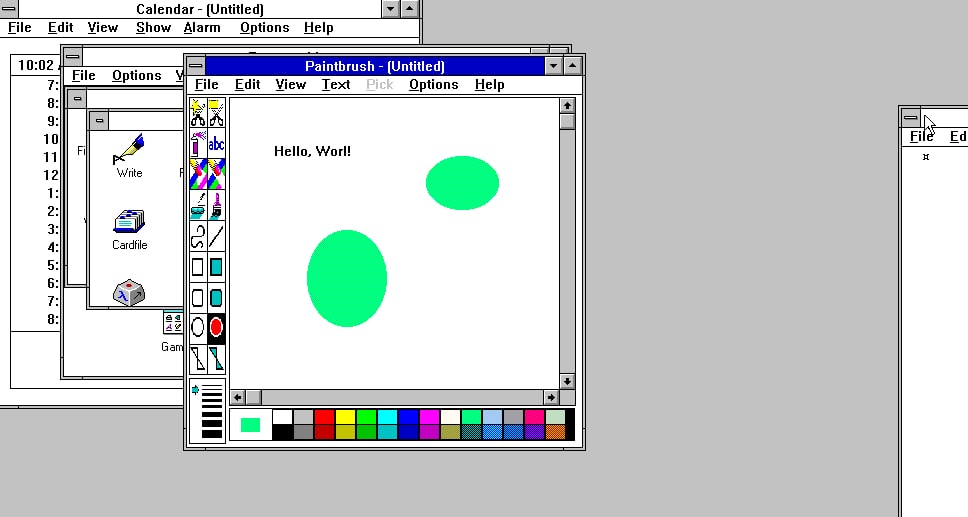The image size is (968, 517).
Task: Select the Brush tool
Action: [x=216, y=205]
